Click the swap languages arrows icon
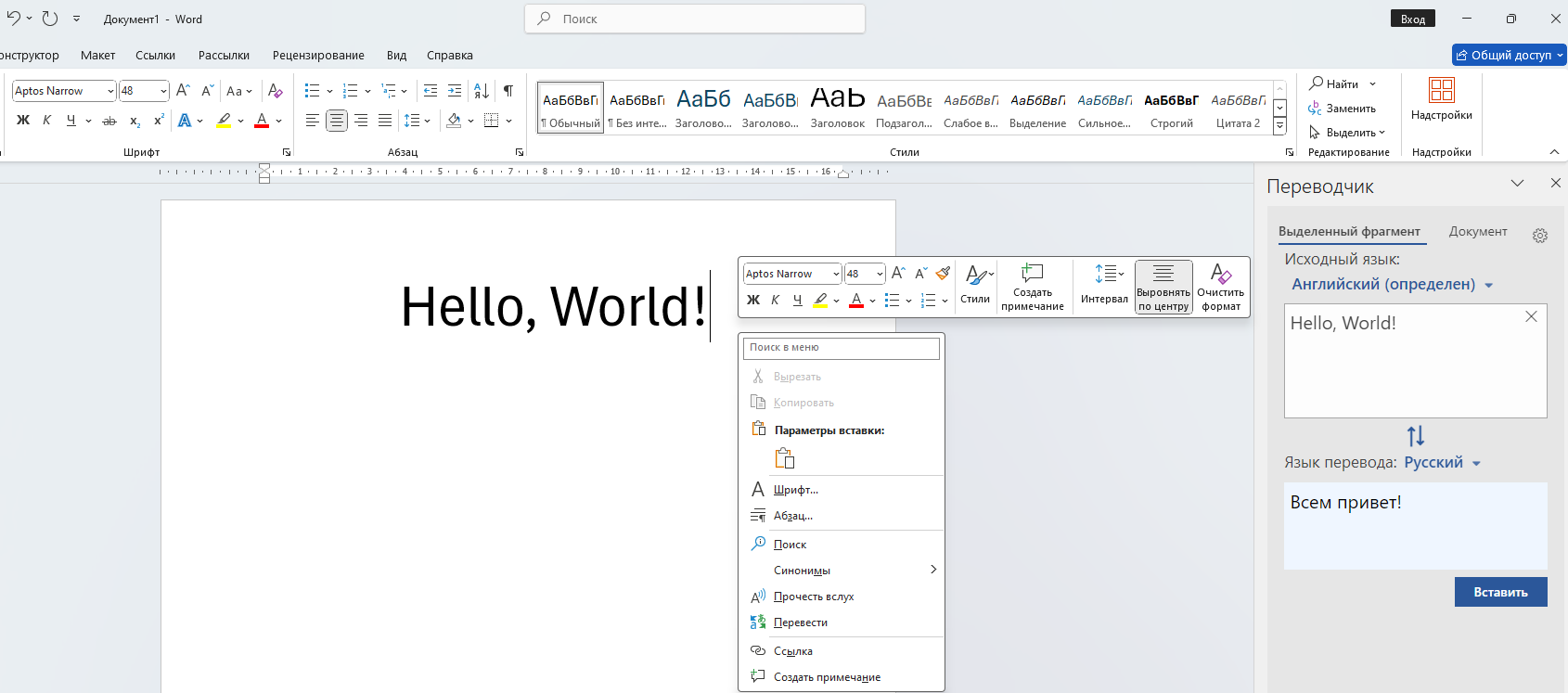This screenshot has width=1568, height=693. pos(1415,436)
